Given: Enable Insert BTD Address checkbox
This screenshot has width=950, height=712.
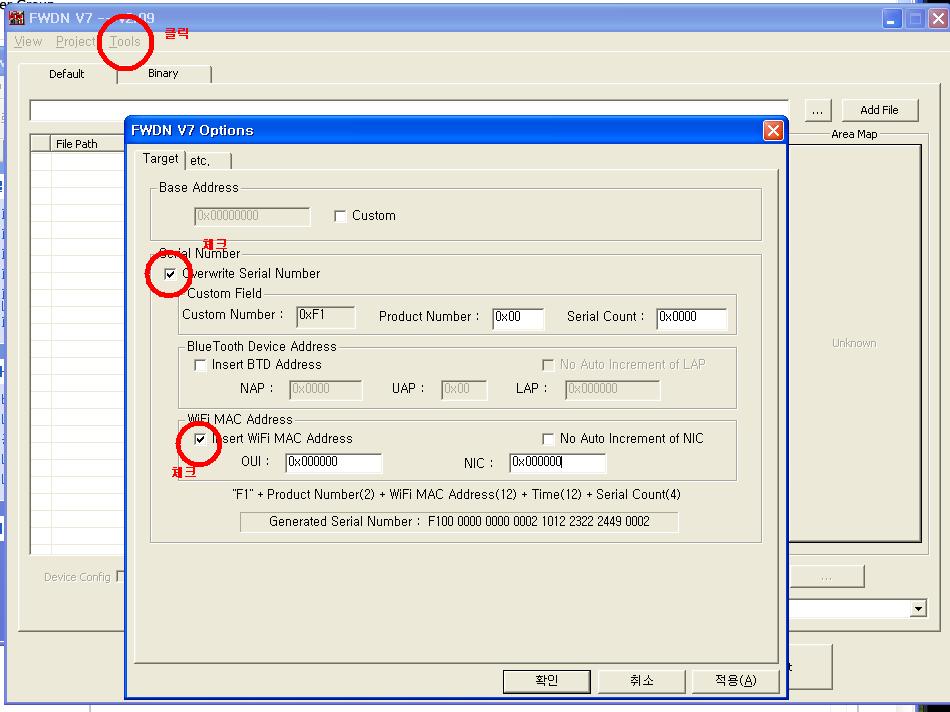Looking at the screenshot, I should click(x=200, y=365).
